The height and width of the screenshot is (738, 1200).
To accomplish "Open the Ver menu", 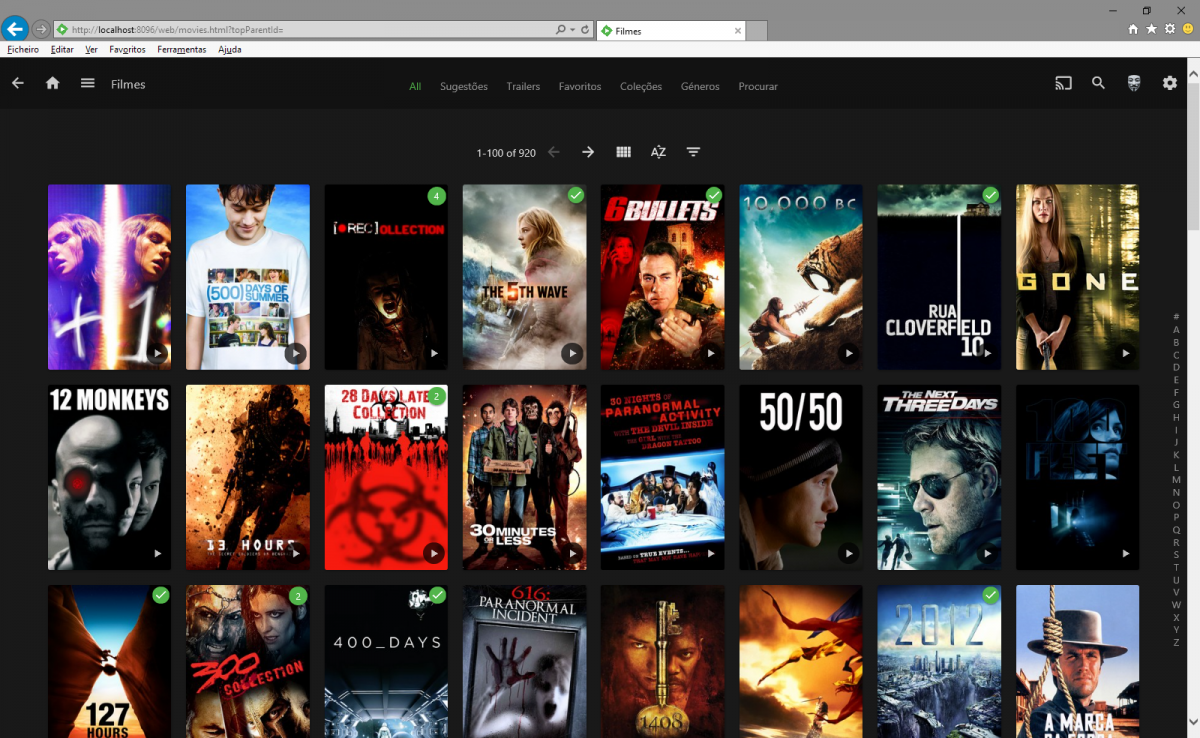I will pyautogui.click(x=91, y=49).
